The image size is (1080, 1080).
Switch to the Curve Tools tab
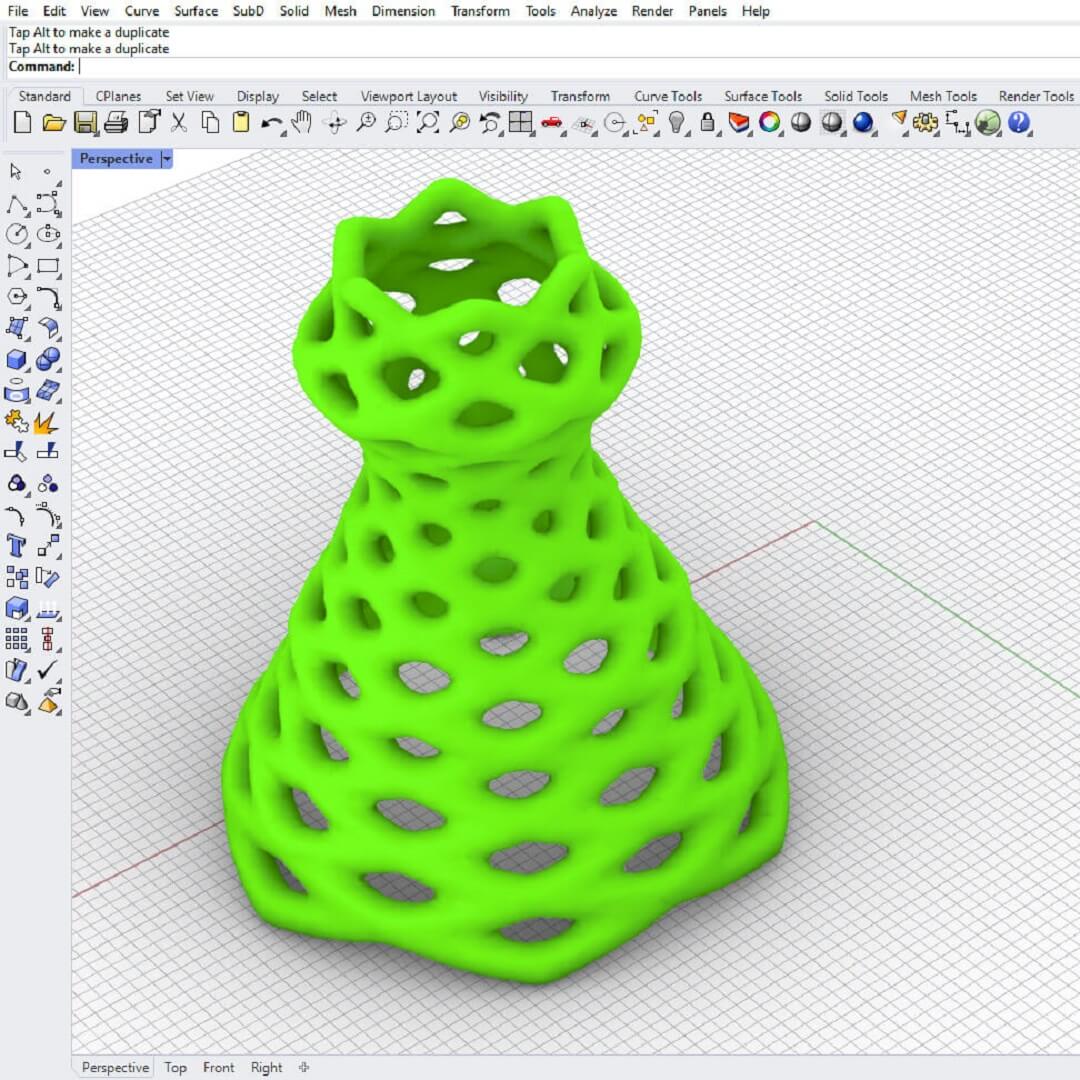[x=668, y=96]
